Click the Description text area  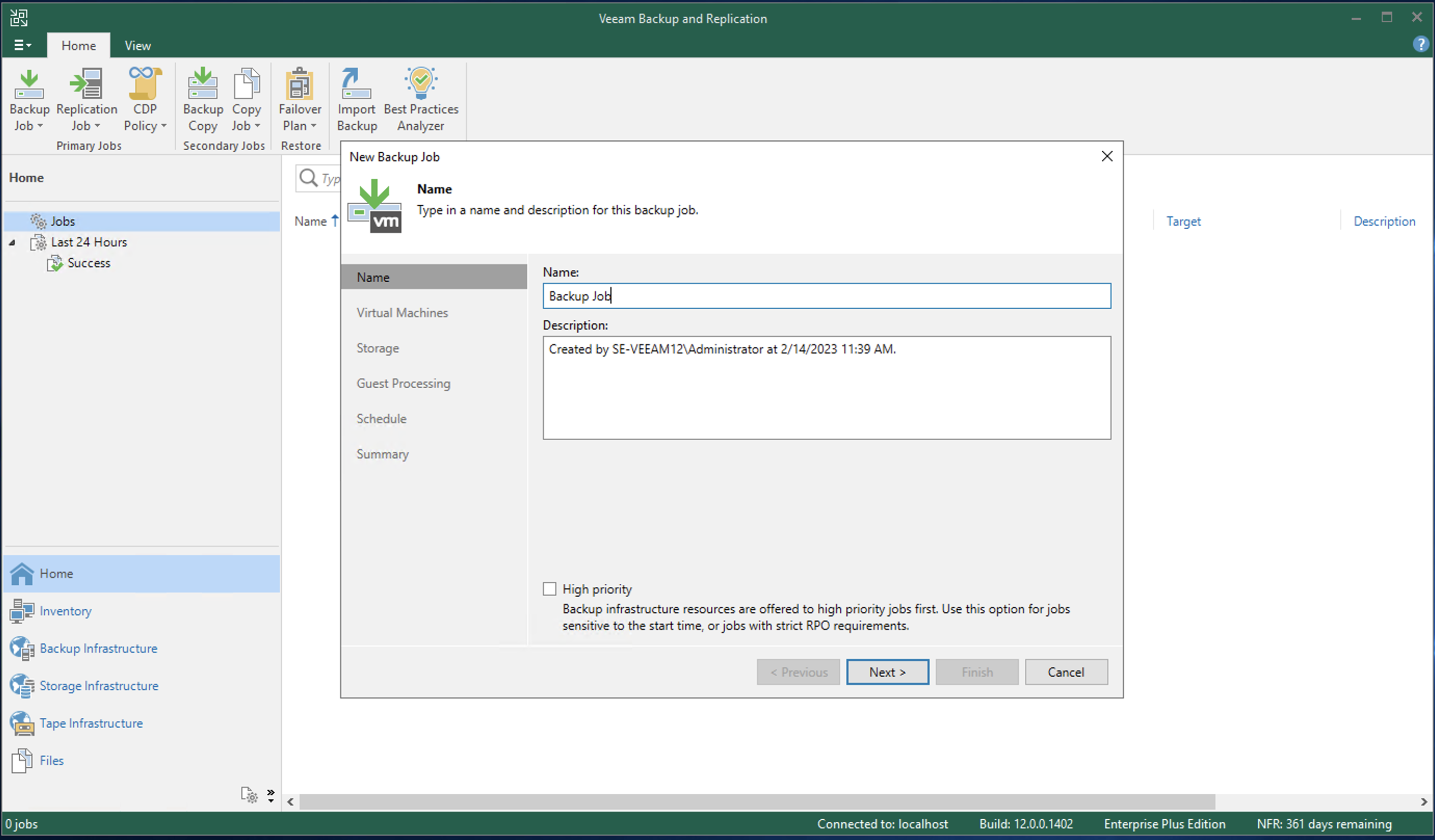point(826,388)
